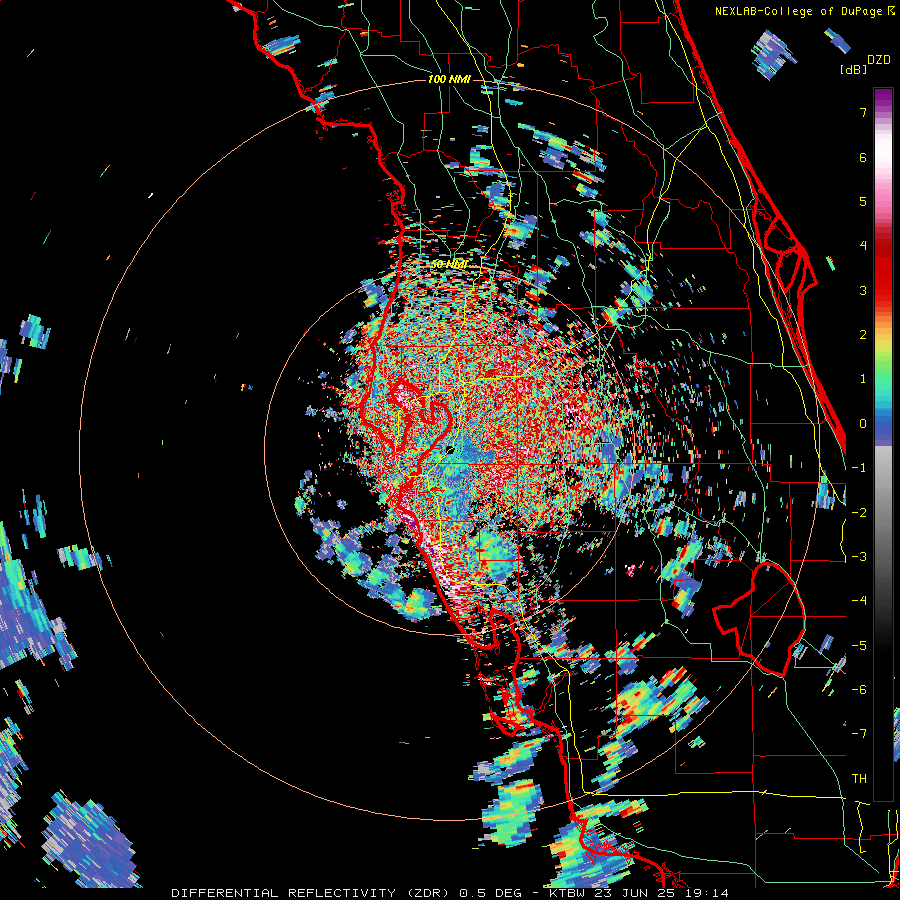Screen dimensions: 900x900
Task: Select the "5" value on the legend
Action: pyautogui.click(x=863, y=201)
